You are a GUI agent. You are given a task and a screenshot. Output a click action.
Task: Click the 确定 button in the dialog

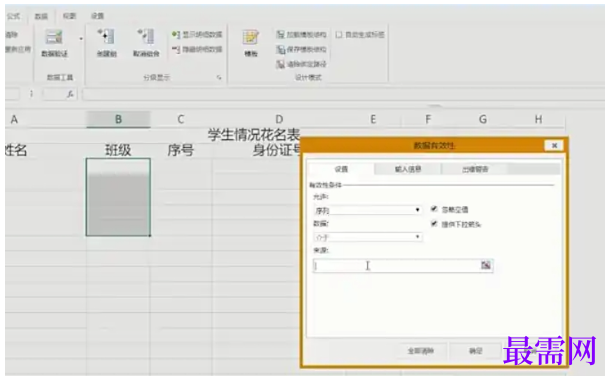point(475,351)
